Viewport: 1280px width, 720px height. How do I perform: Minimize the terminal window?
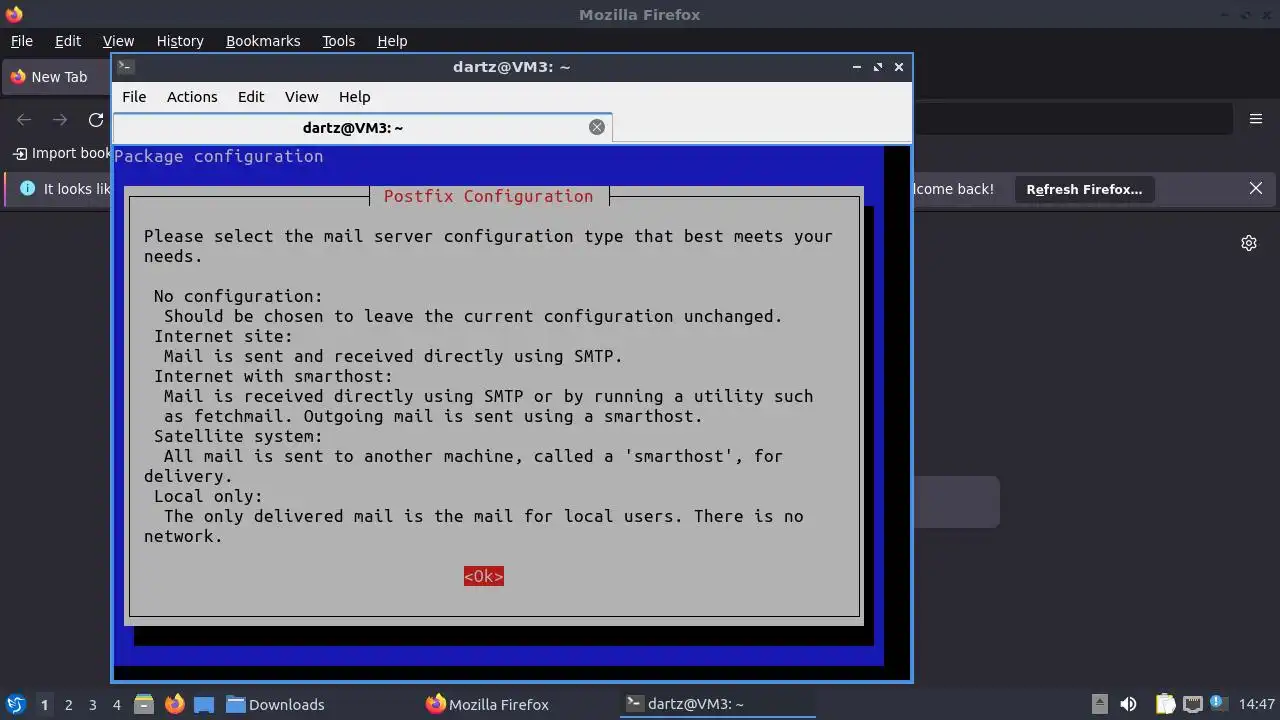pos(857,67)
